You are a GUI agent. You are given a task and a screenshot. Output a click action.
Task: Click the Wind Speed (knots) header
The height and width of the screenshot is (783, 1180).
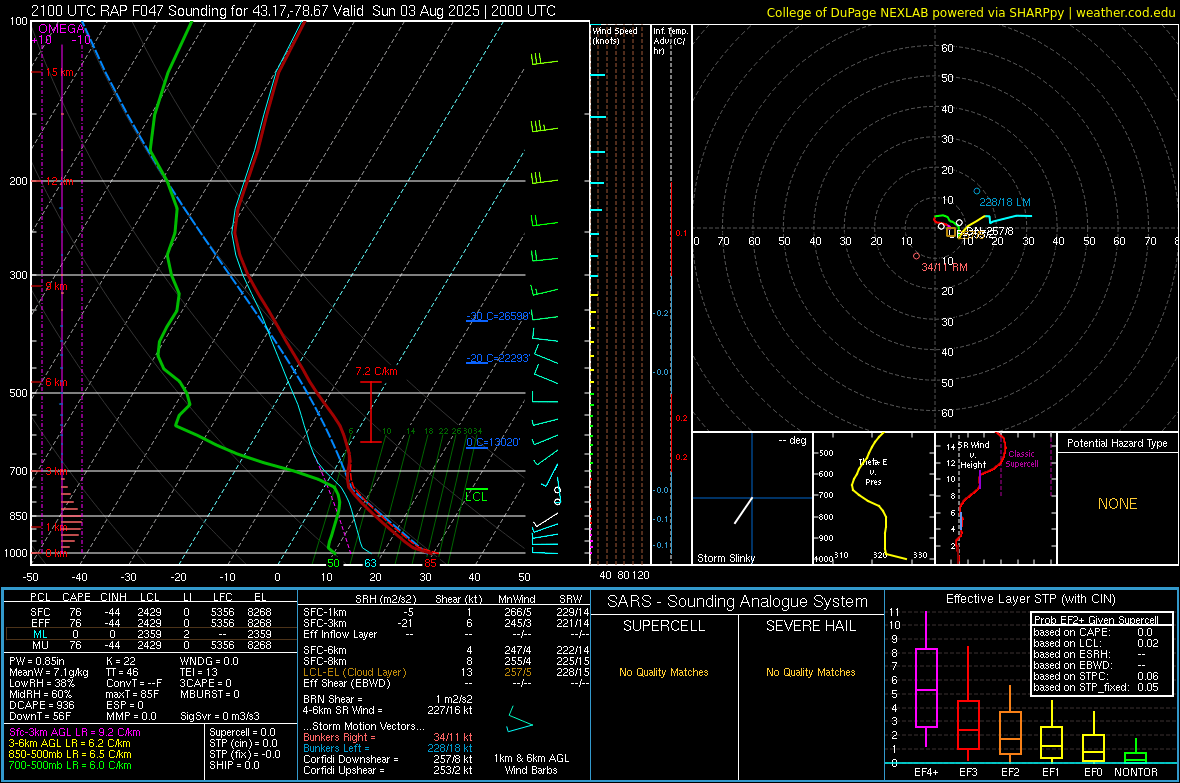pos(615,35)
